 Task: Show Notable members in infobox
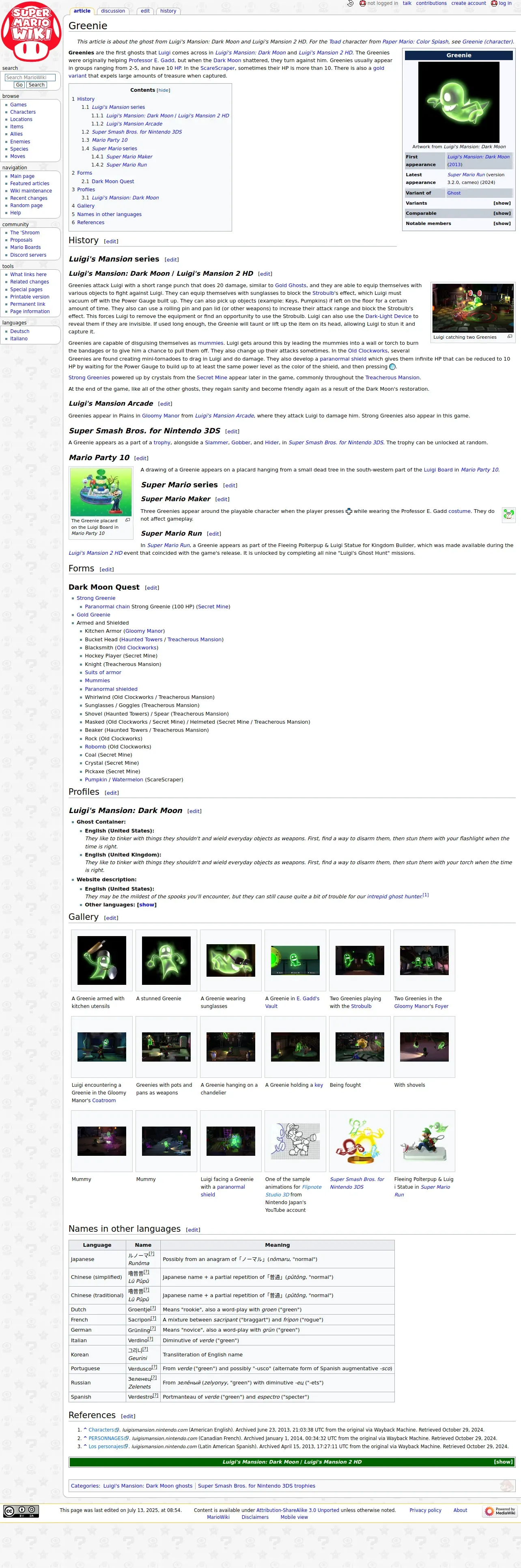pyautogui.click(x=502, y=223)
